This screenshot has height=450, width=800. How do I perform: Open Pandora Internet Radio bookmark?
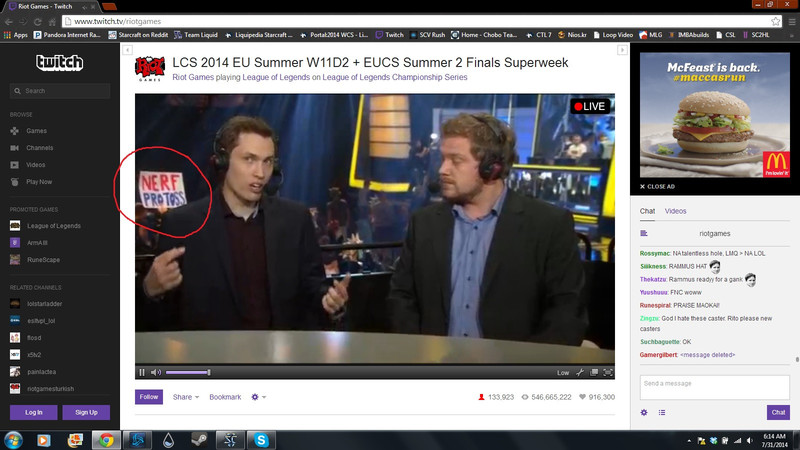click(67, 35)
